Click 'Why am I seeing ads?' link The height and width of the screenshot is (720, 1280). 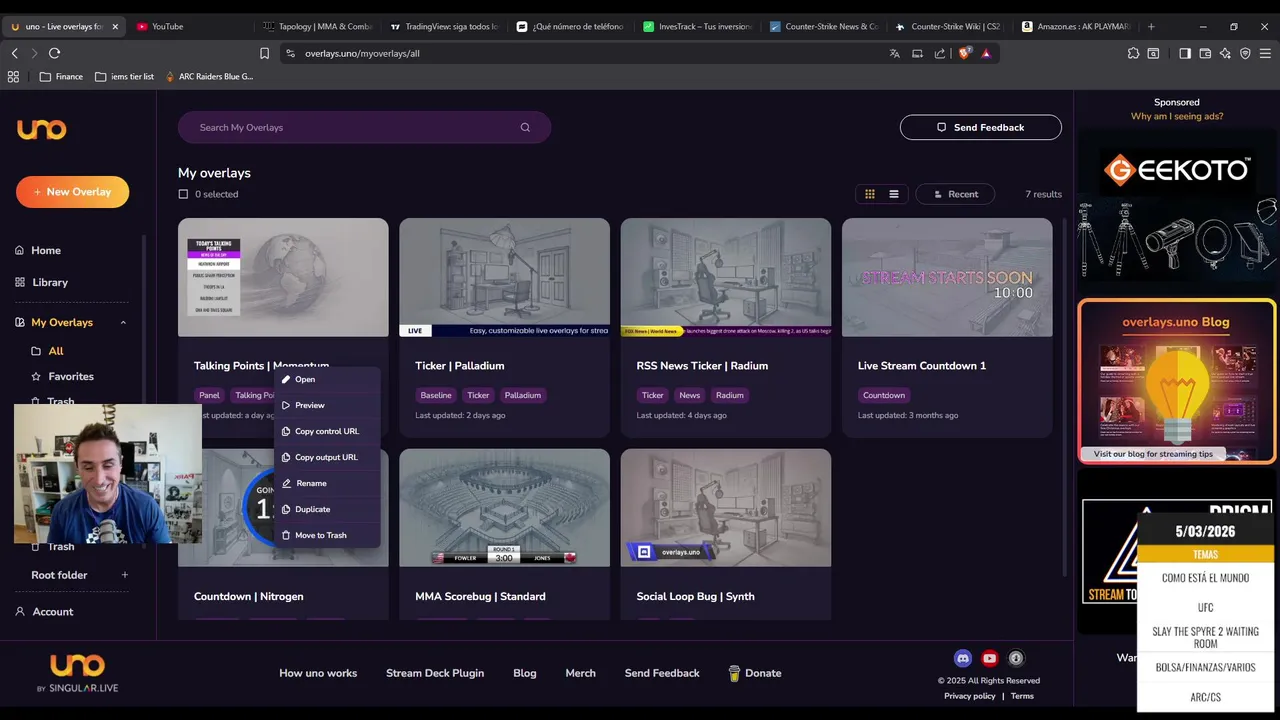[x=1177, y=116]
